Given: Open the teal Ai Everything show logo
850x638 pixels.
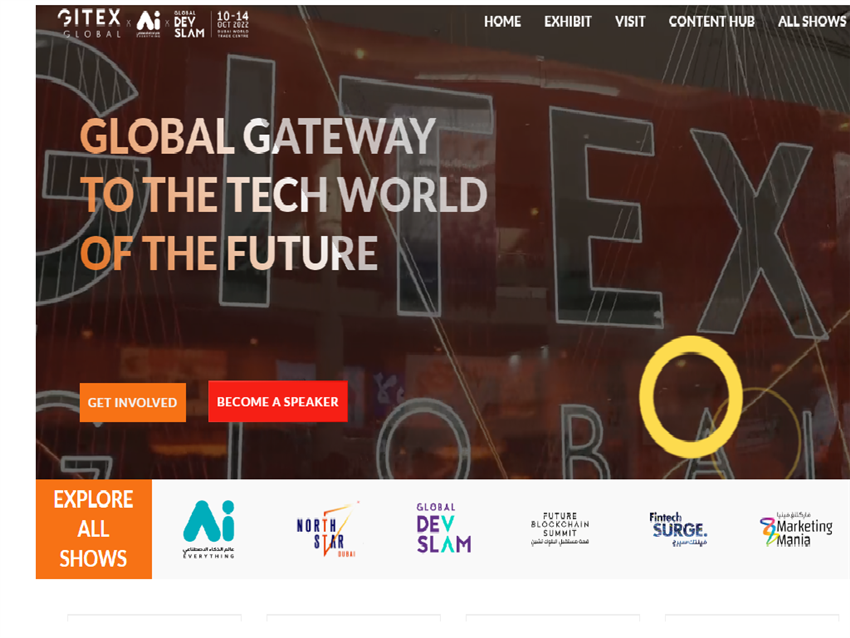Looking at the screenshot, I should click(x=209, y=529).
